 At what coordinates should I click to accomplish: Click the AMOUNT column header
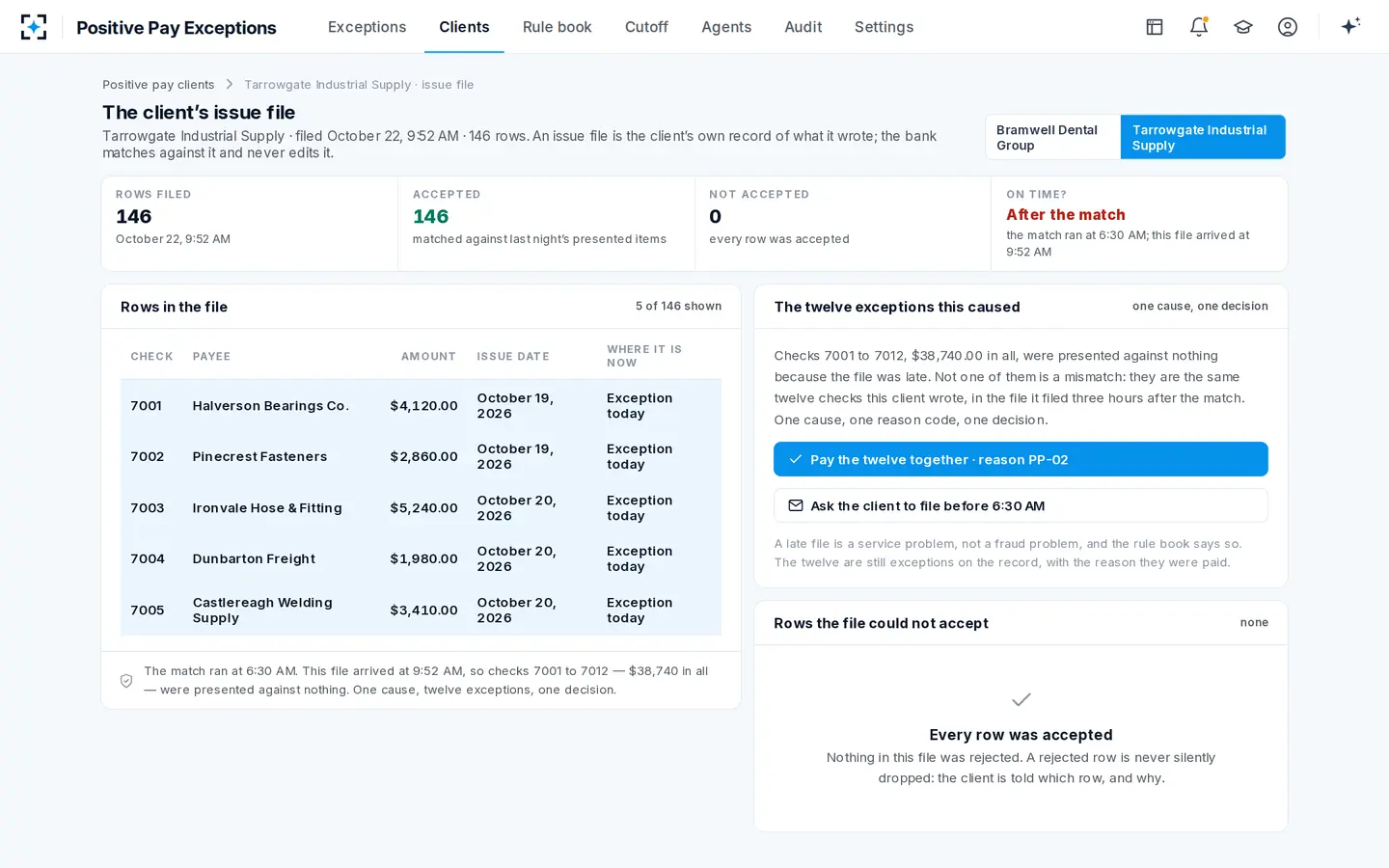428,356
